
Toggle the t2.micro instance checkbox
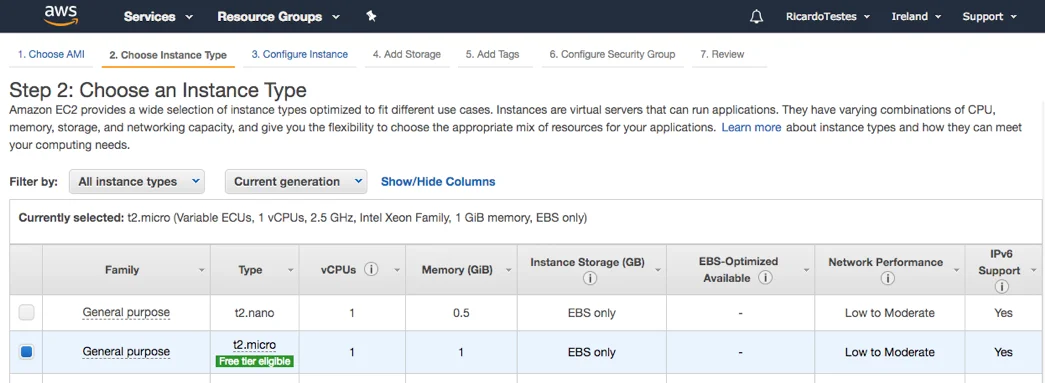pyautogui.click(x=26, y=351)
